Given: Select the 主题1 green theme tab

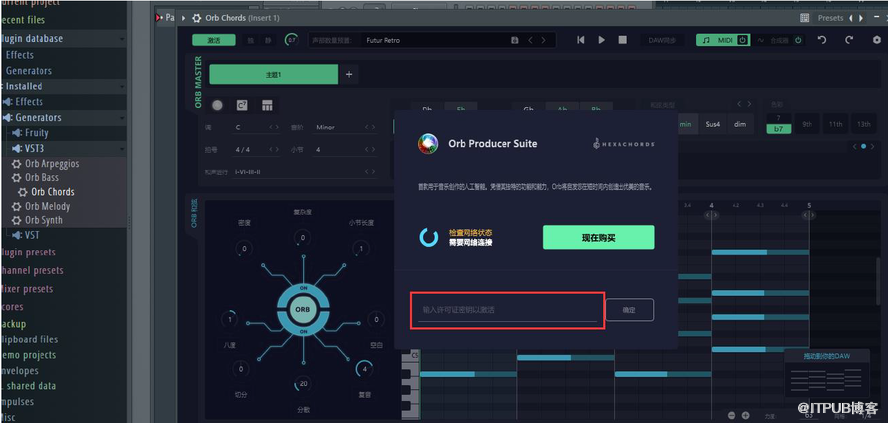Looking at the screenshot, I should 273,74.
